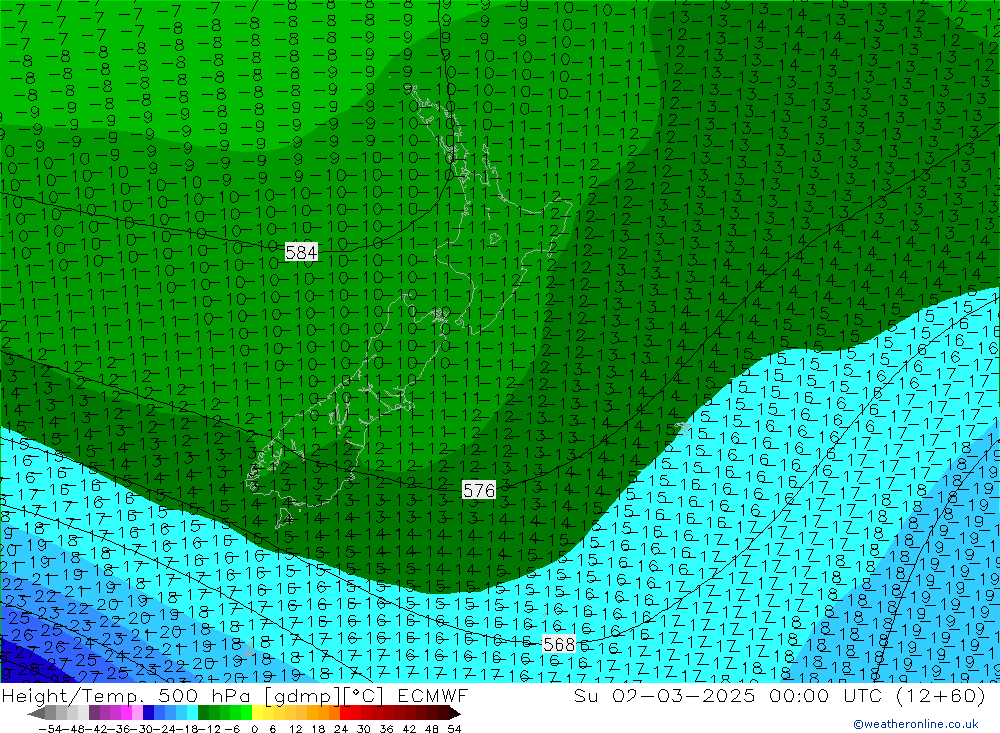Viewport: 1000px width, 733px height.
Task: Click the 54 legend value
Action: [454, 729]
